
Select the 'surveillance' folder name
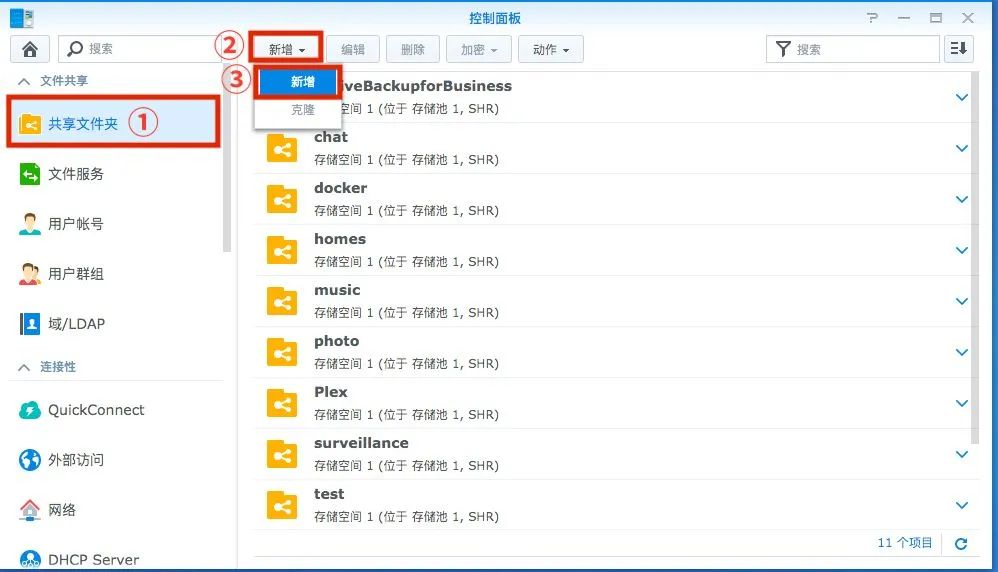coord(362,443)
